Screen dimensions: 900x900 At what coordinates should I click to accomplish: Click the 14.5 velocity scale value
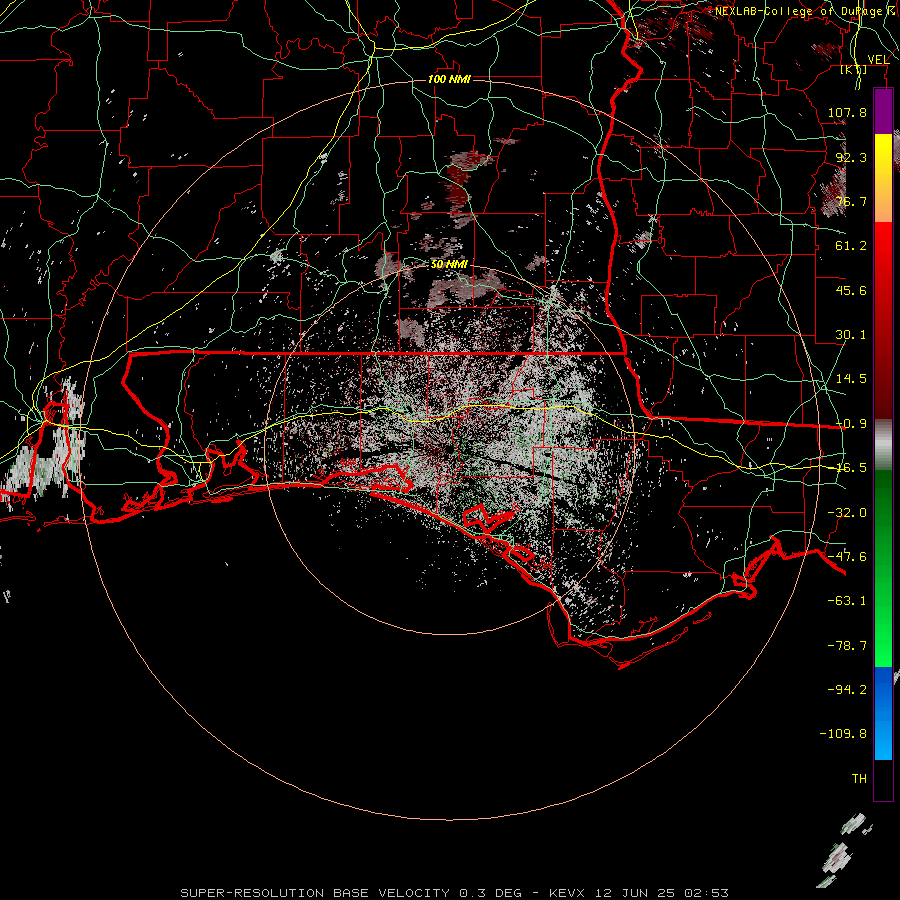(851, 379)
